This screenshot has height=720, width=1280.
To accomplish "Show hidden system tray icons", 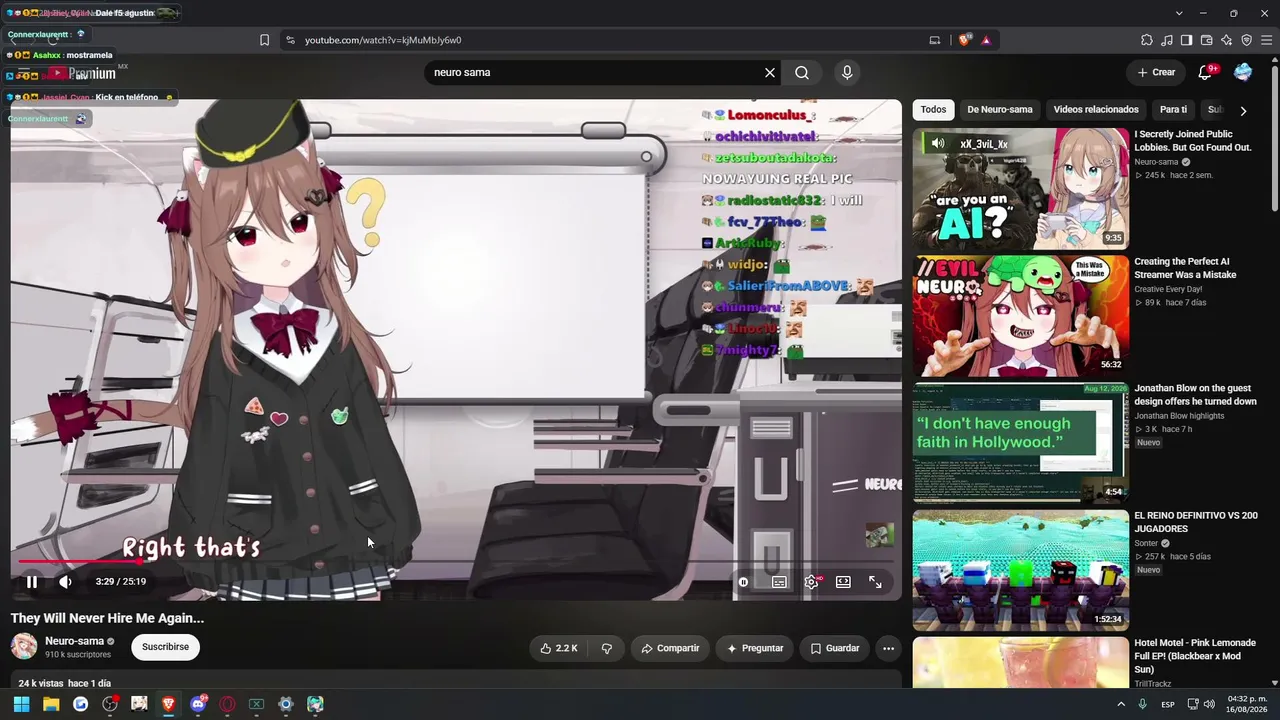I will 1119,704.
